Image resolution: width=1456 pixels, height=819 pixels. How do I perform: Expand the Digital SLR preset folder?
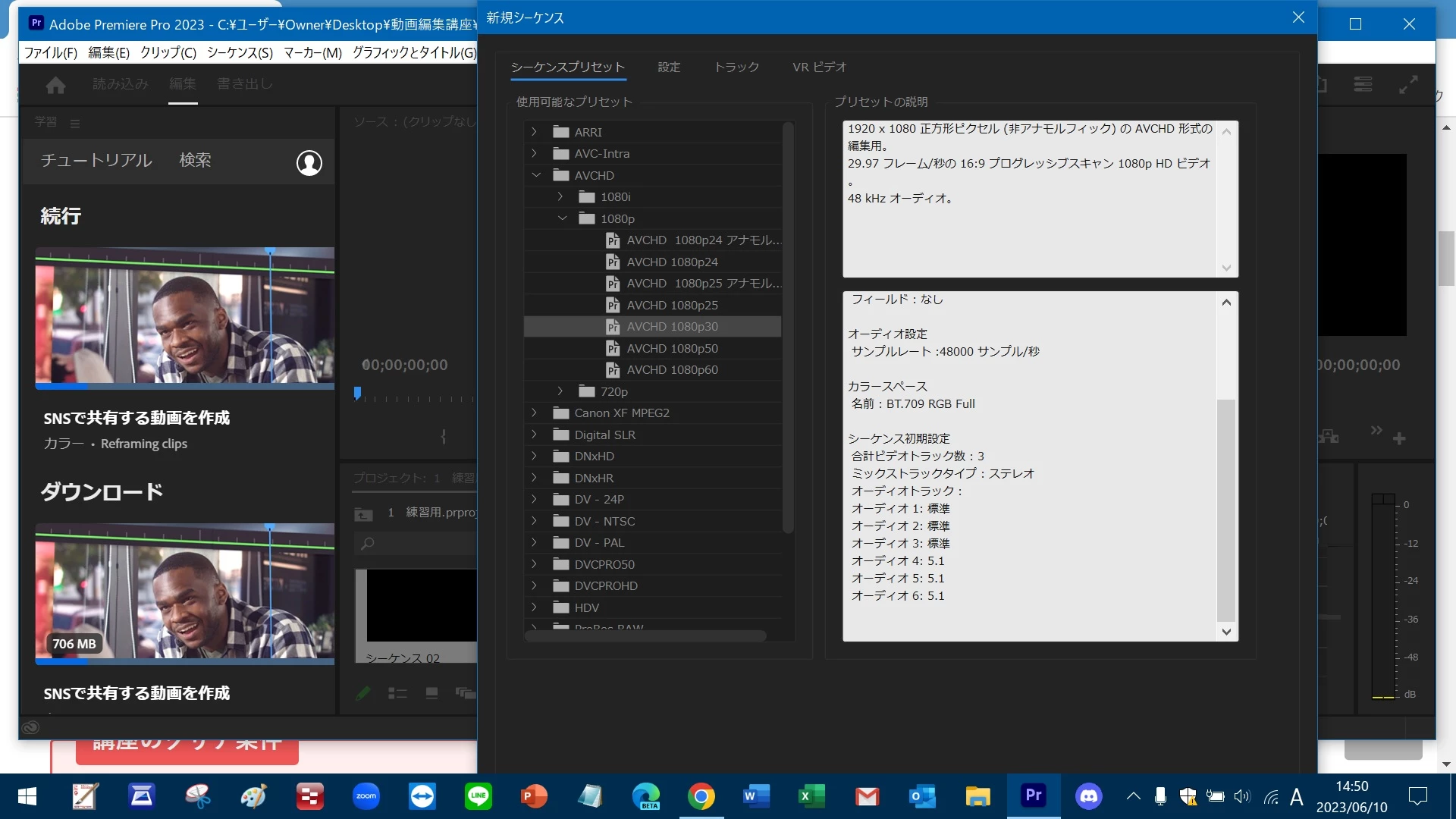535,435
